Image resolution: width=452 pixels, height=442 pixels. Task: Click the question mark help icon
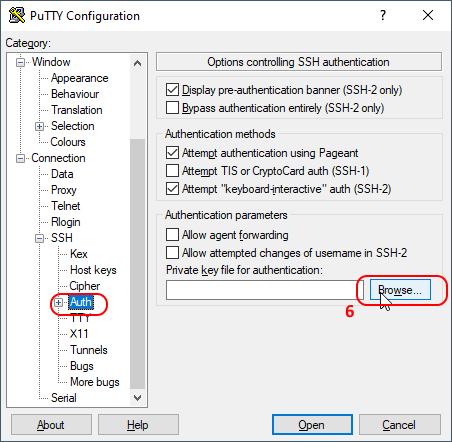pos(383,15)
